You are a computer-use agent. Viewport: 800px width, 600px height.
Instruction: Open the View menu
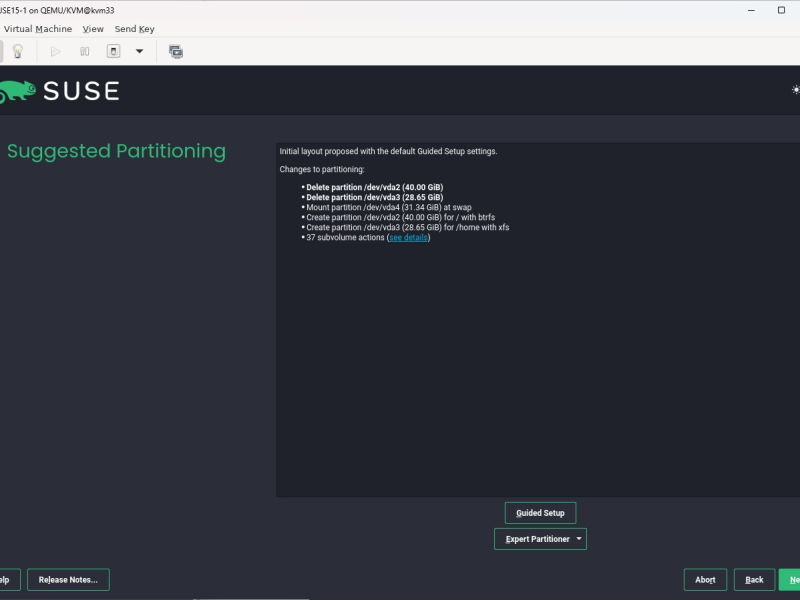click(x=93, y=29)
